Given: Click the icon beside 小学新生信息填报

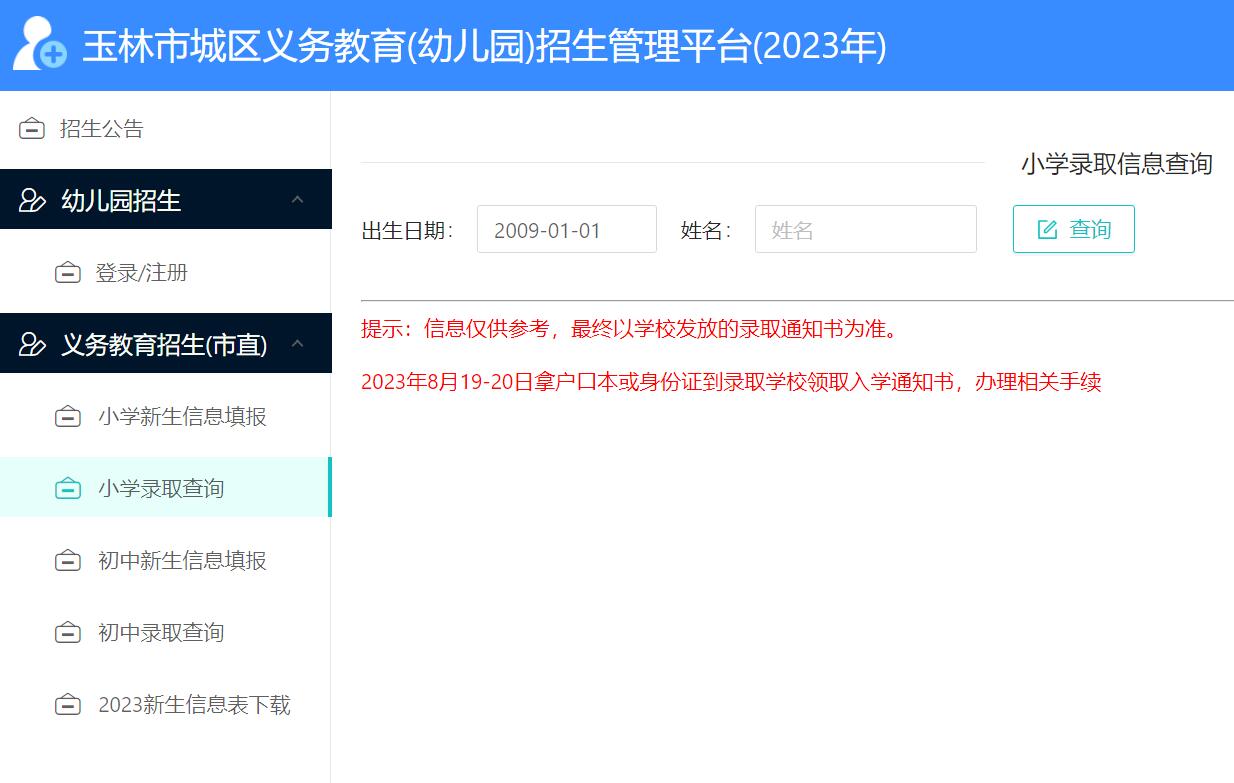Looking at the screenshot, I should (x=67, y=417).
